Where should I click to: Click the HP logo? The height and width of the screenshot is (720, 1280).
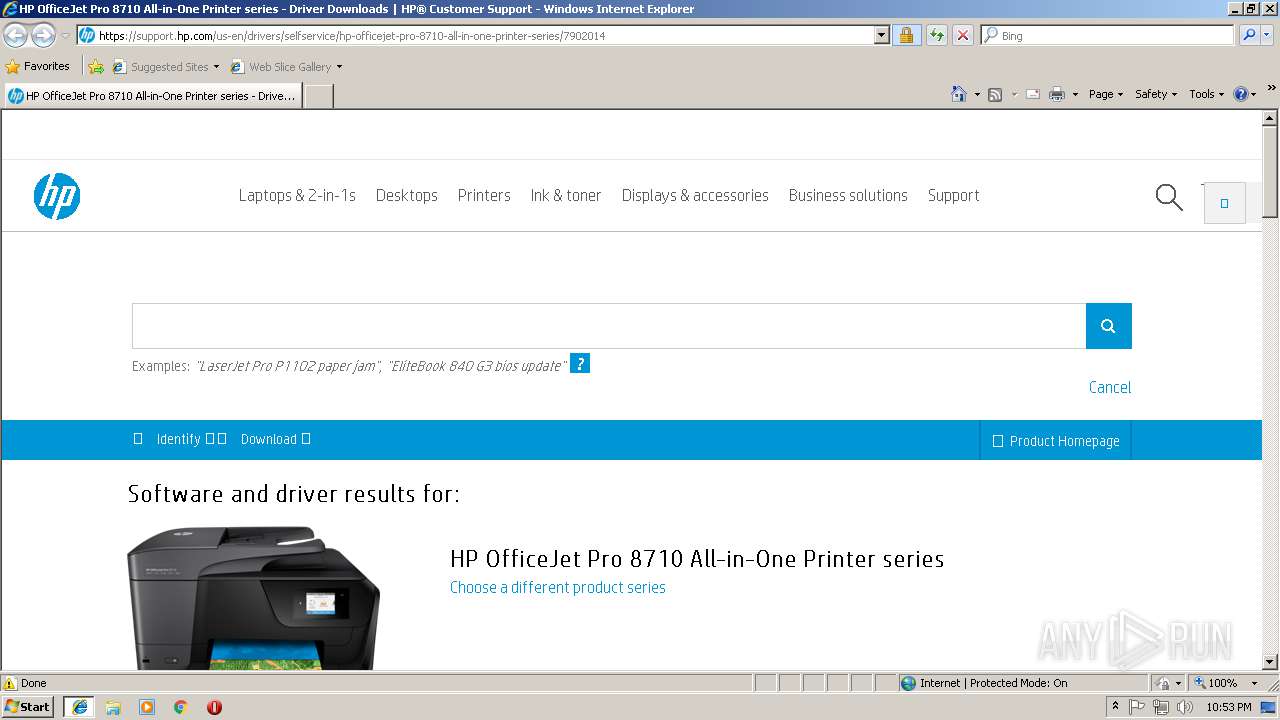pyautogui.click(x=56, y=196)
